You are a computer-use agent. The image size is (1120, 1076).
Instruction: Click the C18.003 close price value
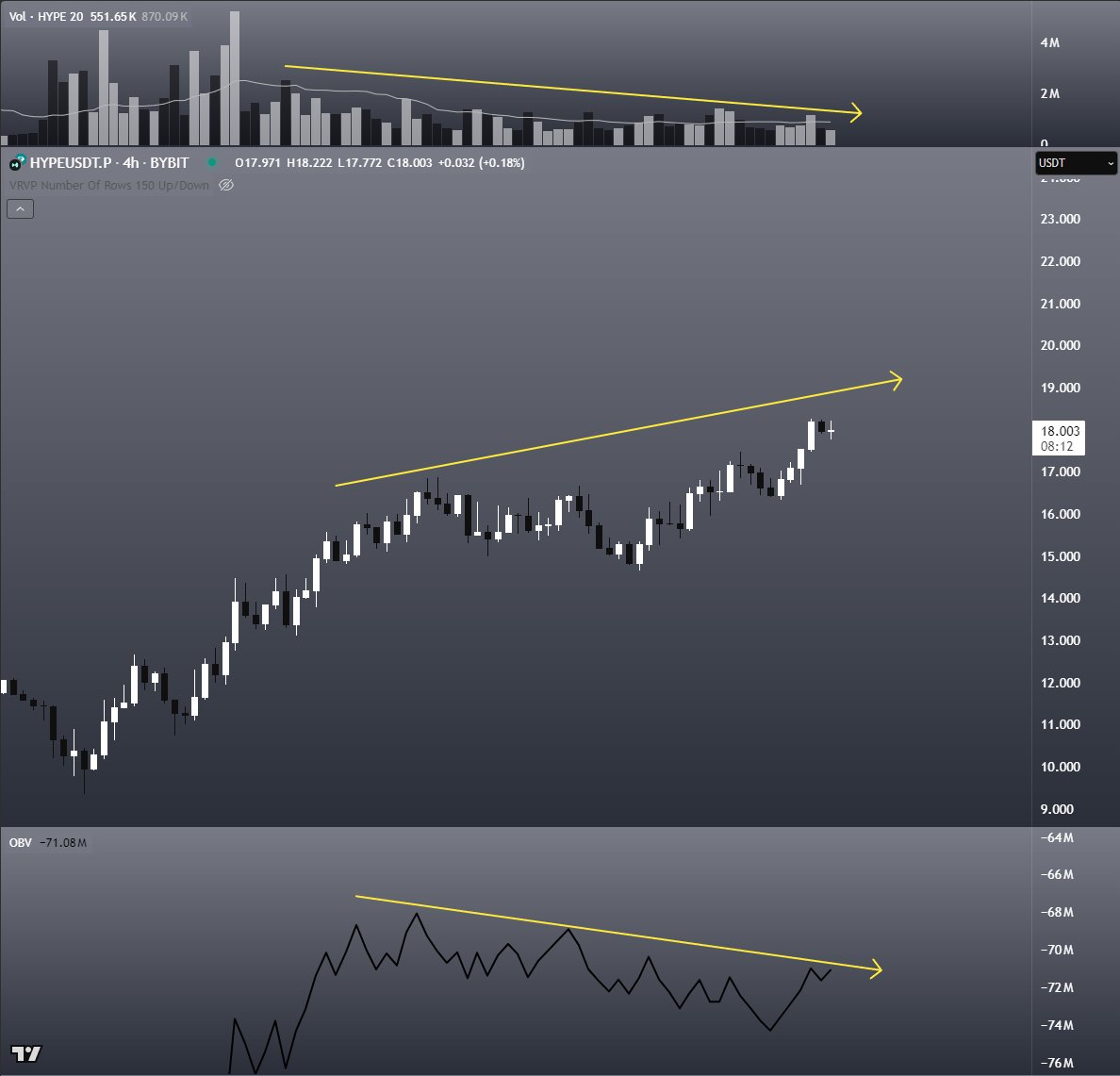[409, 163]
